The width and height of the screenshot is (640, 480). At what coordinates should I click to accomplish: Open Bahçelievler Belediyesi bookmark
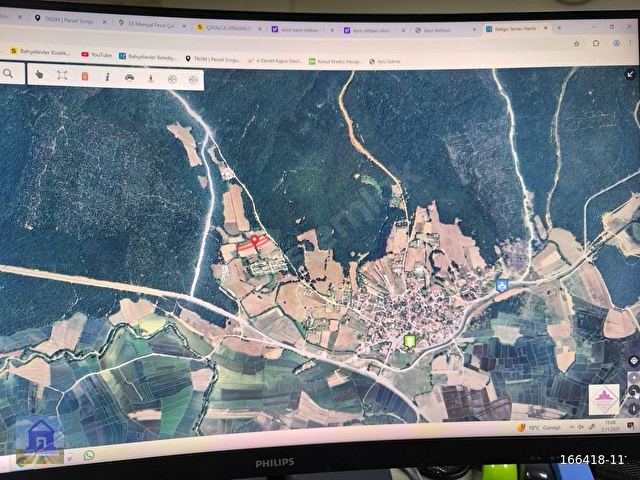pyautogui.click(x=148, y=57)
